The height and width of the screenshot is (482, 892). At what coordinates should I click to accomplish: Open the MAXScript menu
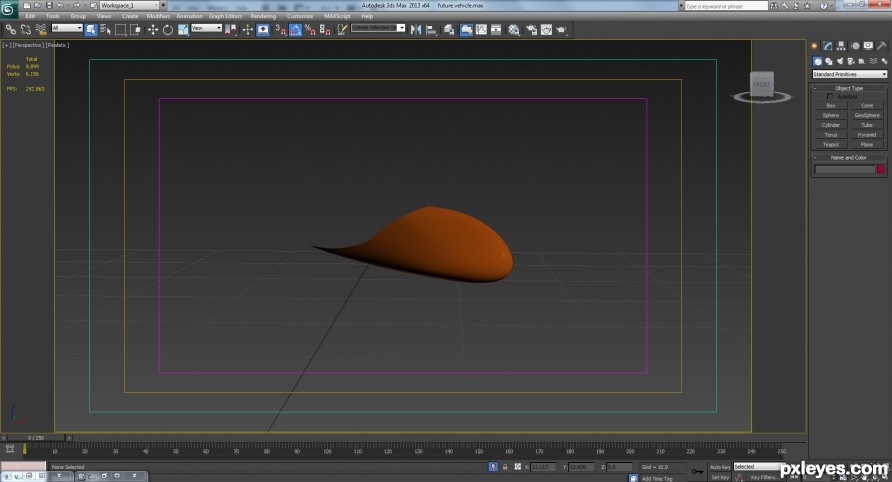[x=337, y=16]
